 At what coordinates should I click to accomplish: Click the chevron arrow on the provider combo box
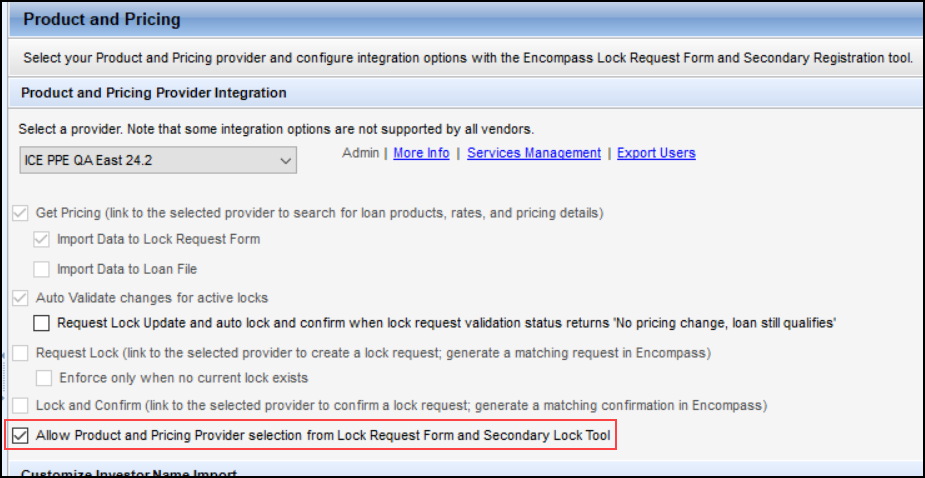pyautogui.click(x=286, y=161)
